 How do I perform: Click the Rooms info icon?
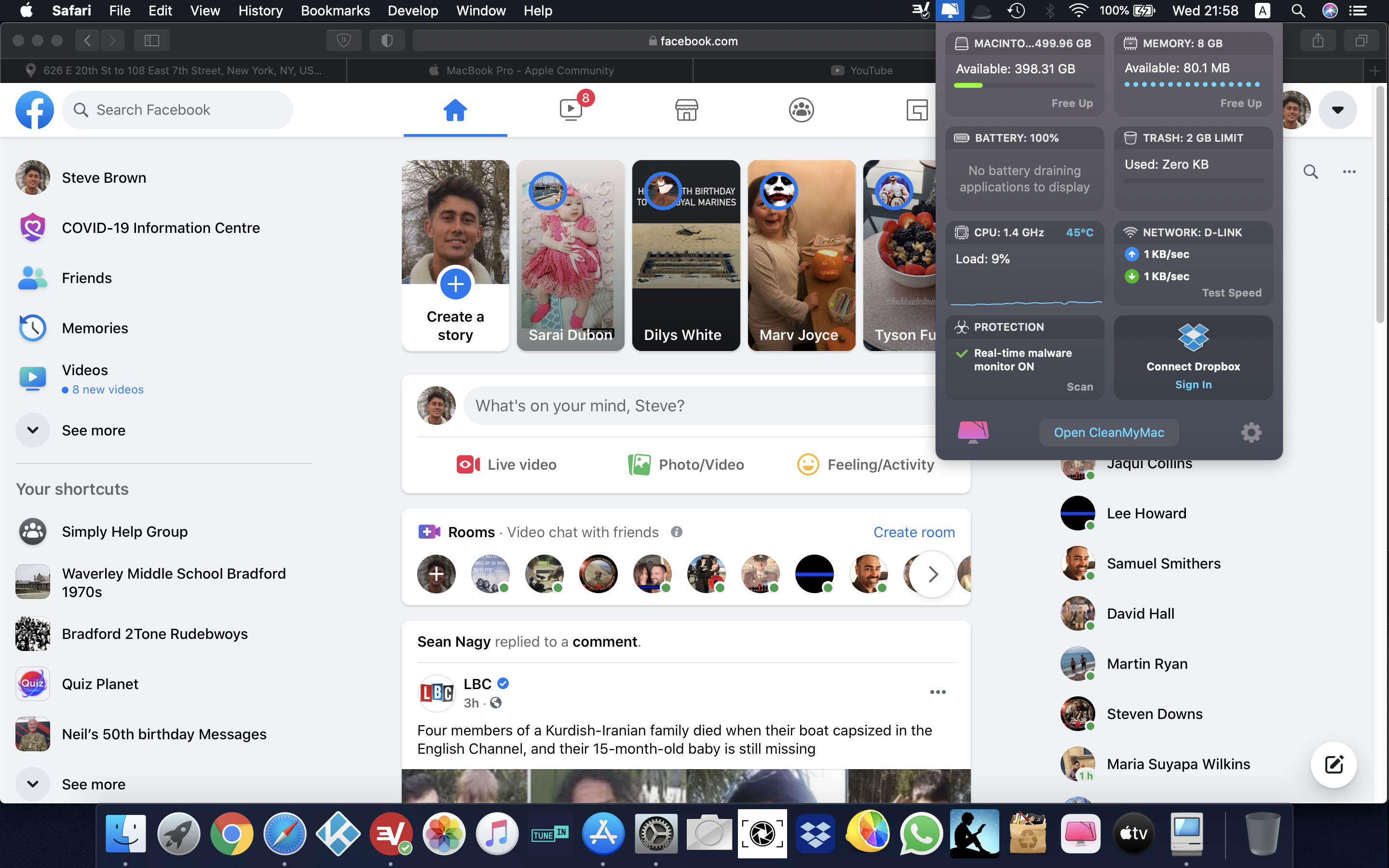[x=677, y=532]
